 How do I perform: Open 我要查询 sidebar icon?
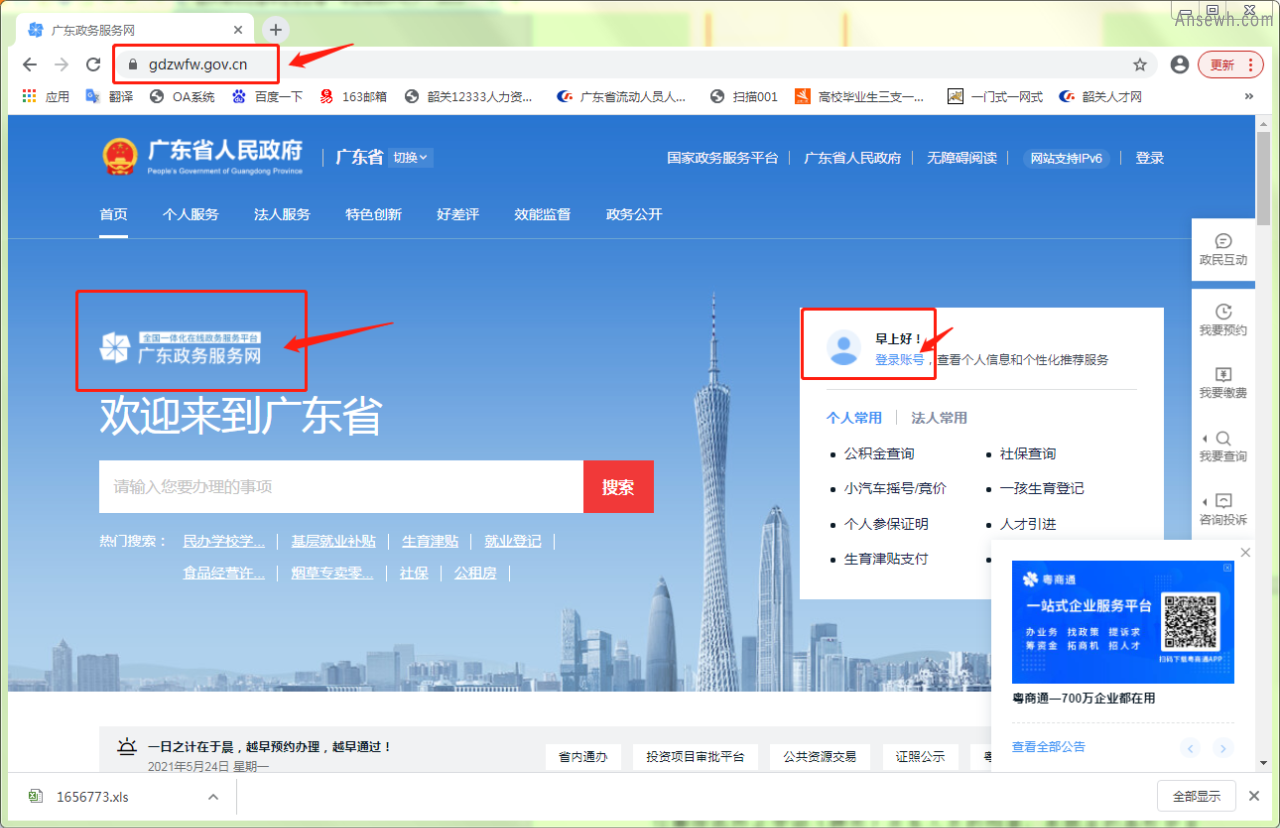click(x=1223, y=446)
